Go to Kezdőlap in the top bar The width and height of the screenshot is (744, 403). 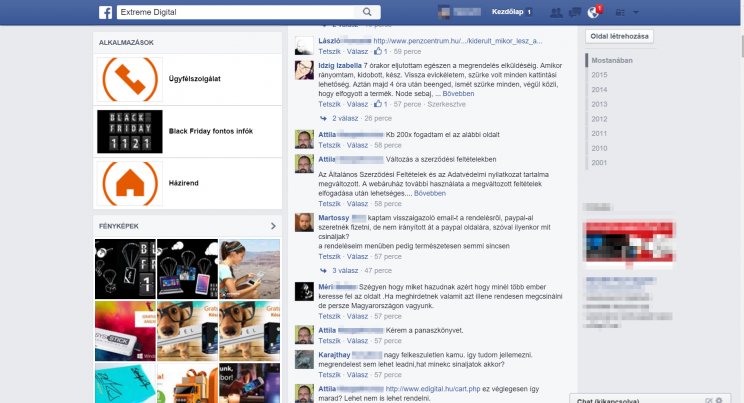tap(507, 12)
